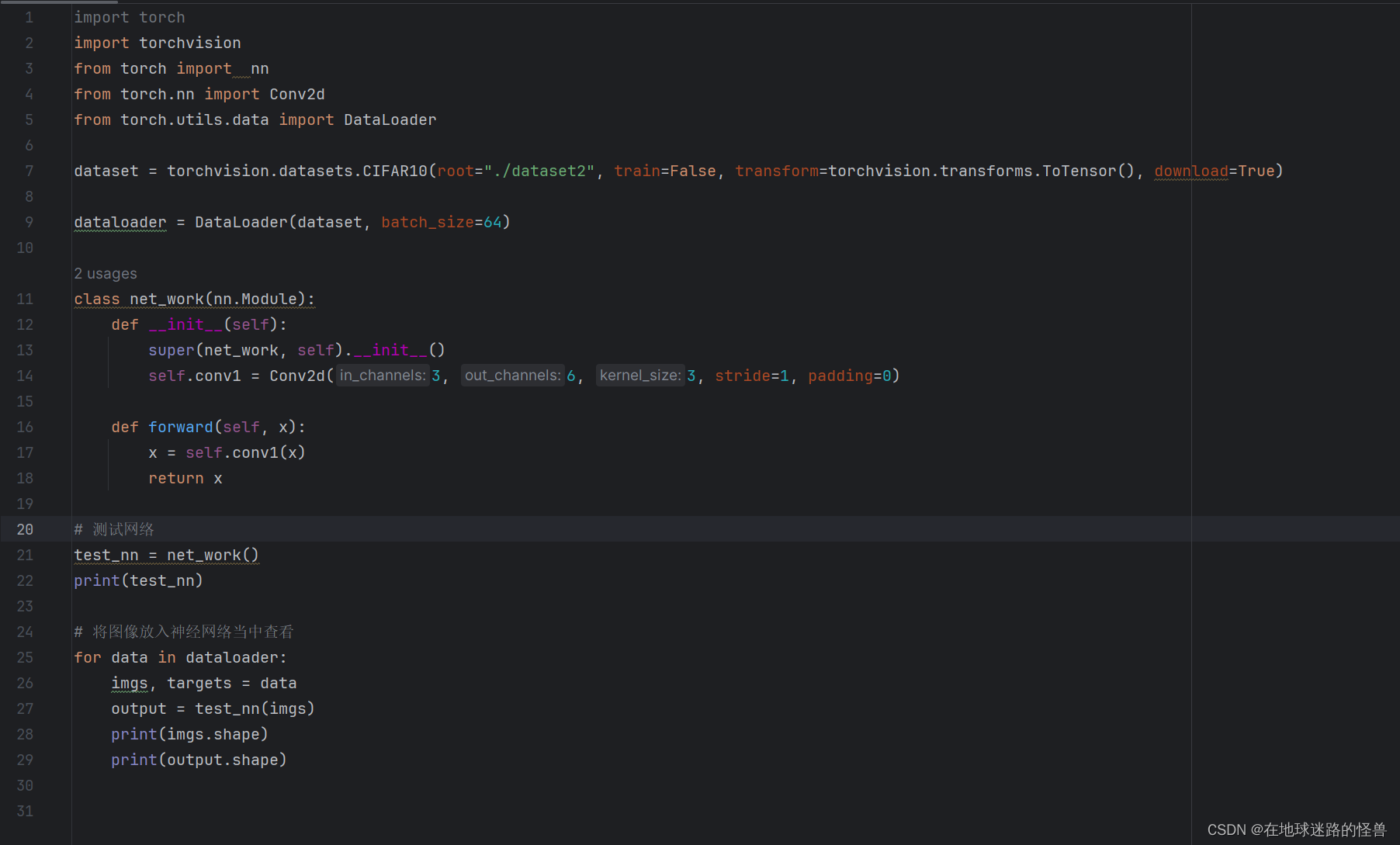
Task: Click the './dataset2' string on line 7
Action: 539,171
